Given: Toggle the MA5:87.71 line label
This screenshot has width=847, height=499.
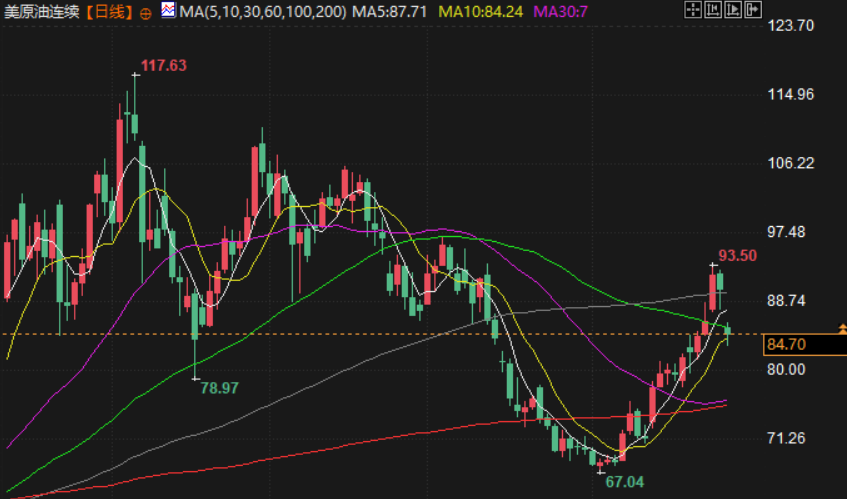Looking at the screenshot, I should pyautogui.click(x=389, y=11).
